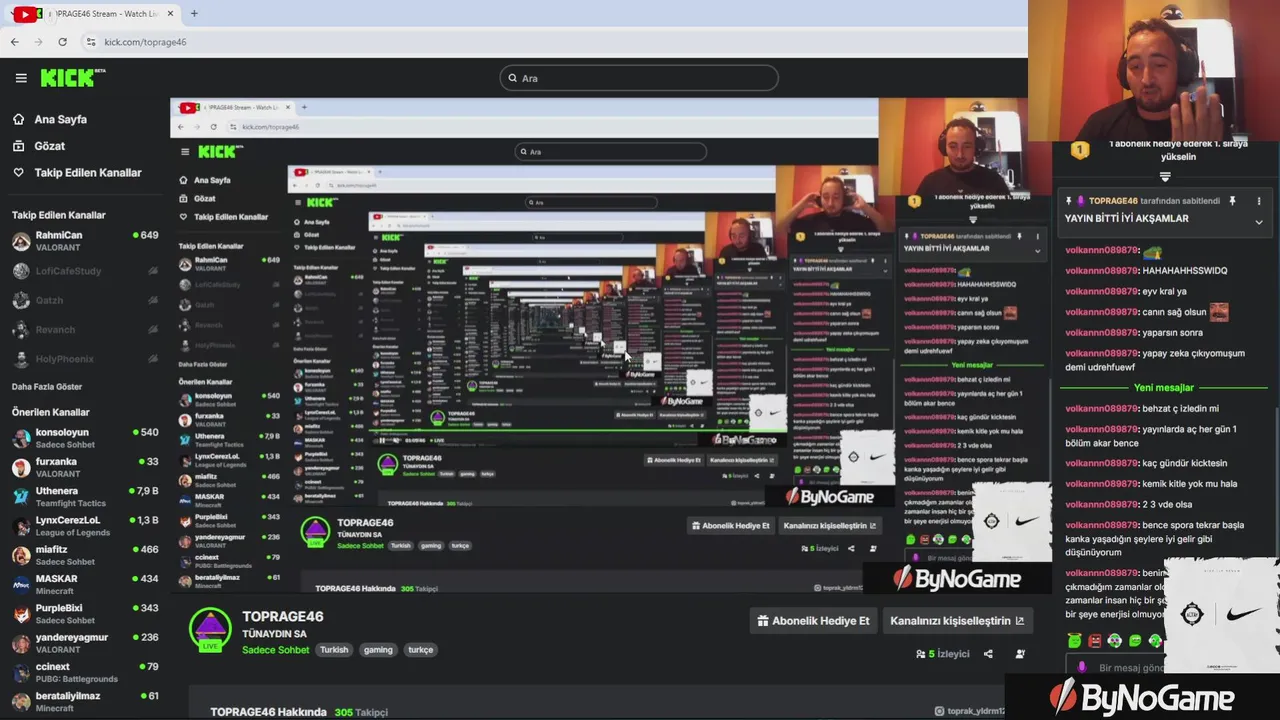The width and height of the screenshot is (1280, 720).
Task: Open furxanka channel in main recommended list
Action: point(85,467)
